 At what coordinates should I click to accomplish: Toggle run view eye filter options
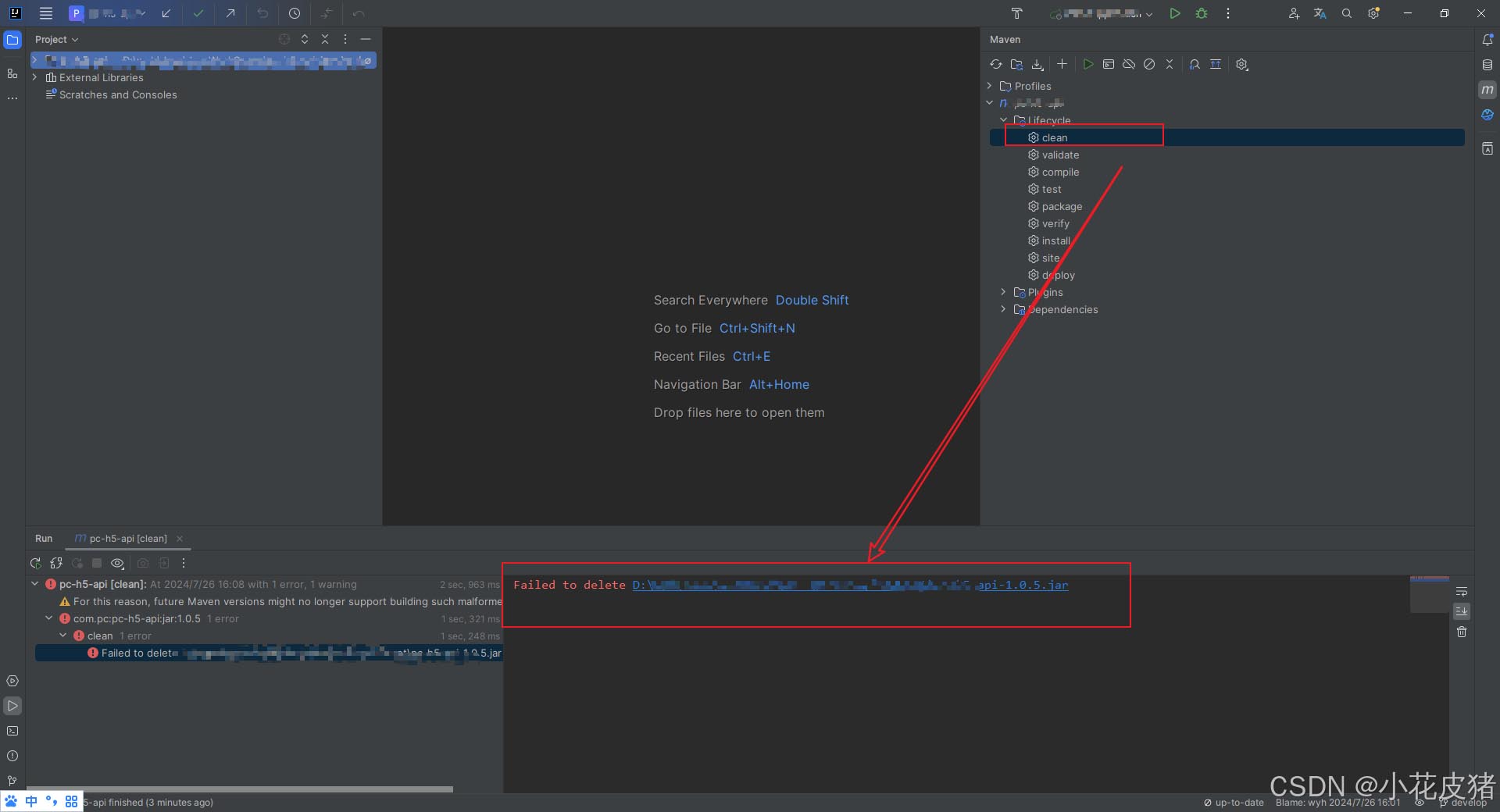117,563
